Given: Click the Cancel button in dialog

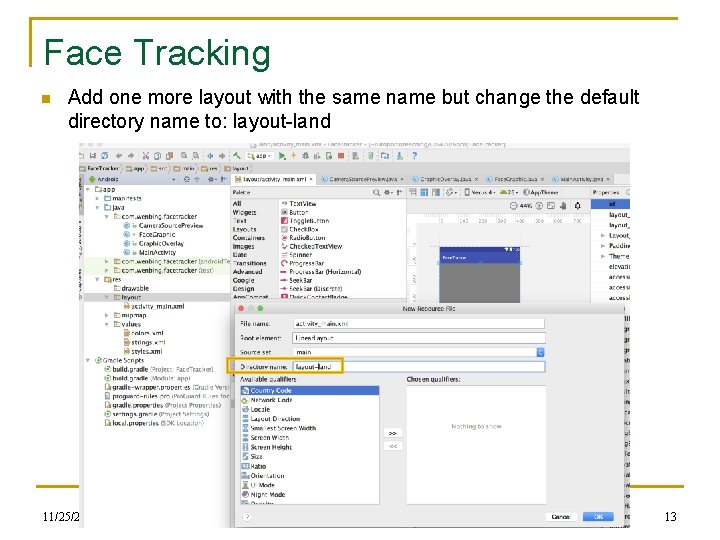Looking at the screenshot, I should click(560, 517).
